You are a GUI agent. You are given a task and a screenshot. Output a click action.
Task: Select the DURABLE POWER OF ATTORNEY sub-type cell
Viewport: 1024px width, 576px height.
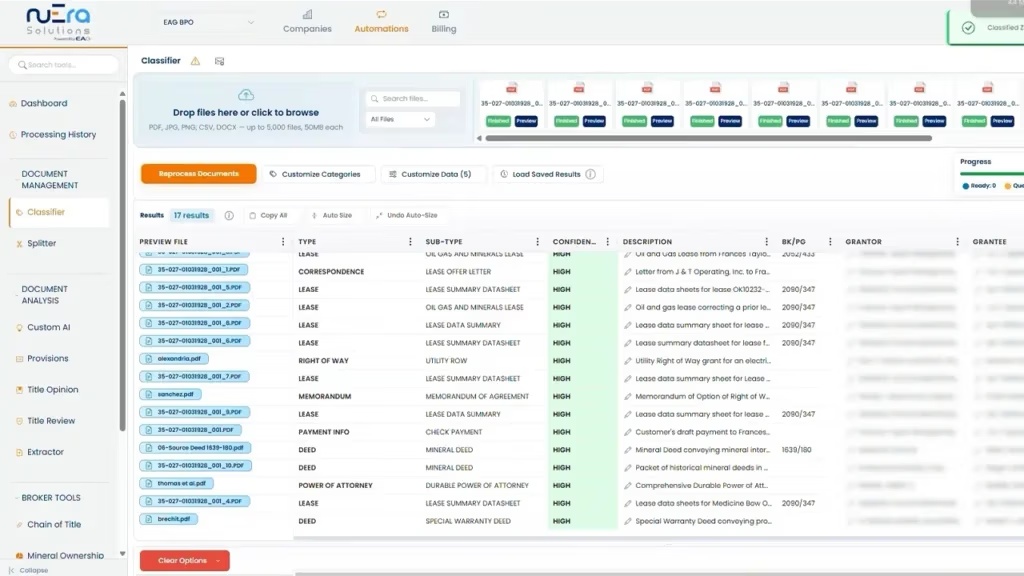477,486
